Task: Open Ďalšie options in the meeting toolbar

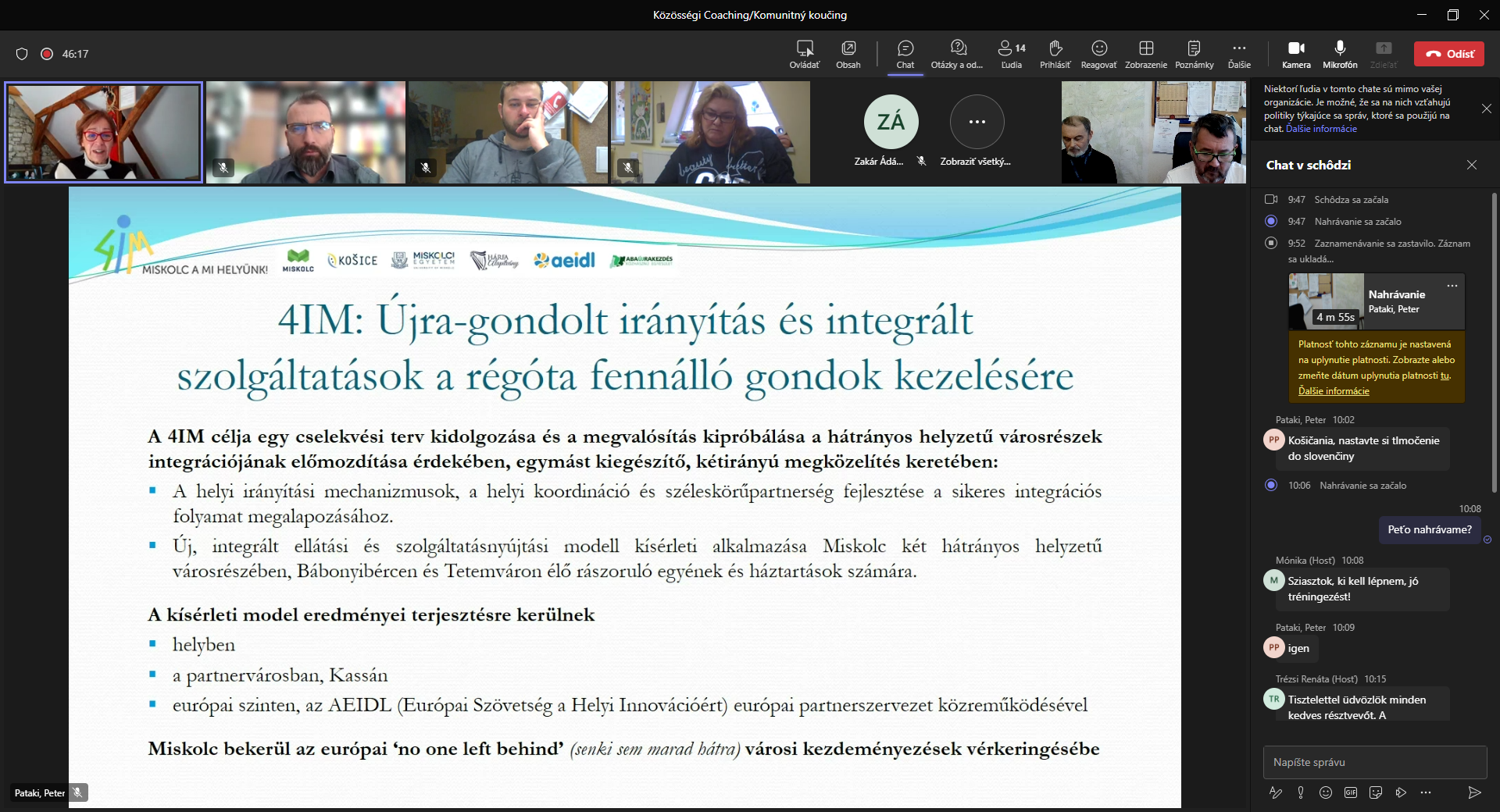Action: 1240,53
